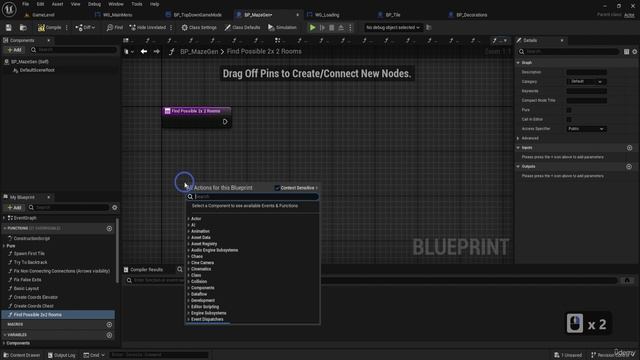Select DefaultSceneRoot component
This screenshot has width=640, height=360.
point(37,70)
